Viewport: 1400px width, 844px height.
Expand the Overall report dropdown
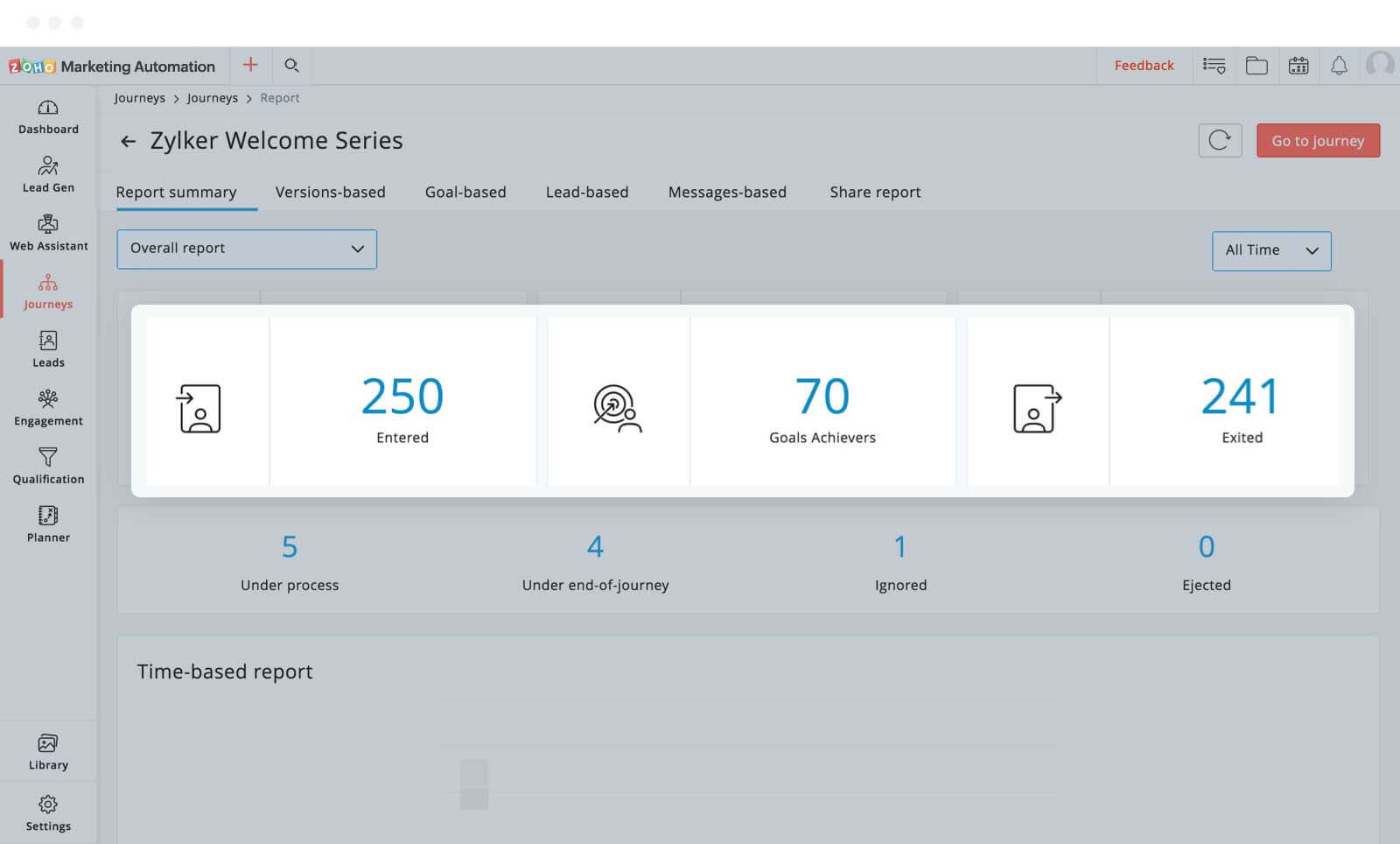click(x=247, y=249)
